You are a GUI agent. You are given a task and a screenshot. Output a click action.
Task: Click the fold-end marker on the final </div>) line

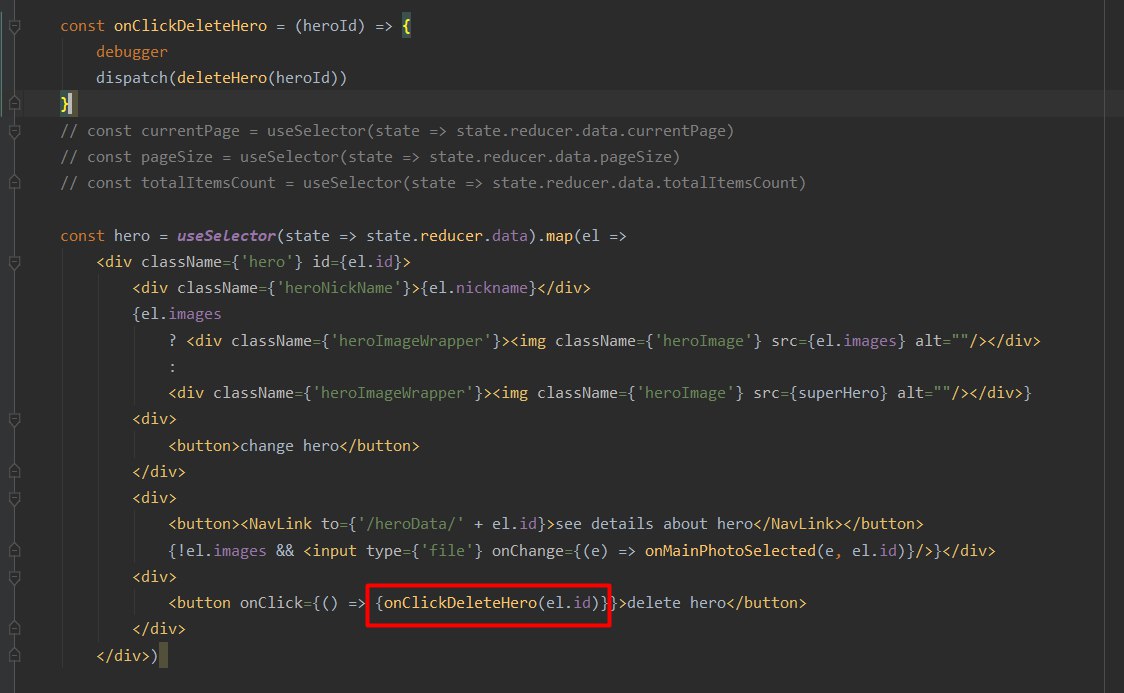[14, 655]
